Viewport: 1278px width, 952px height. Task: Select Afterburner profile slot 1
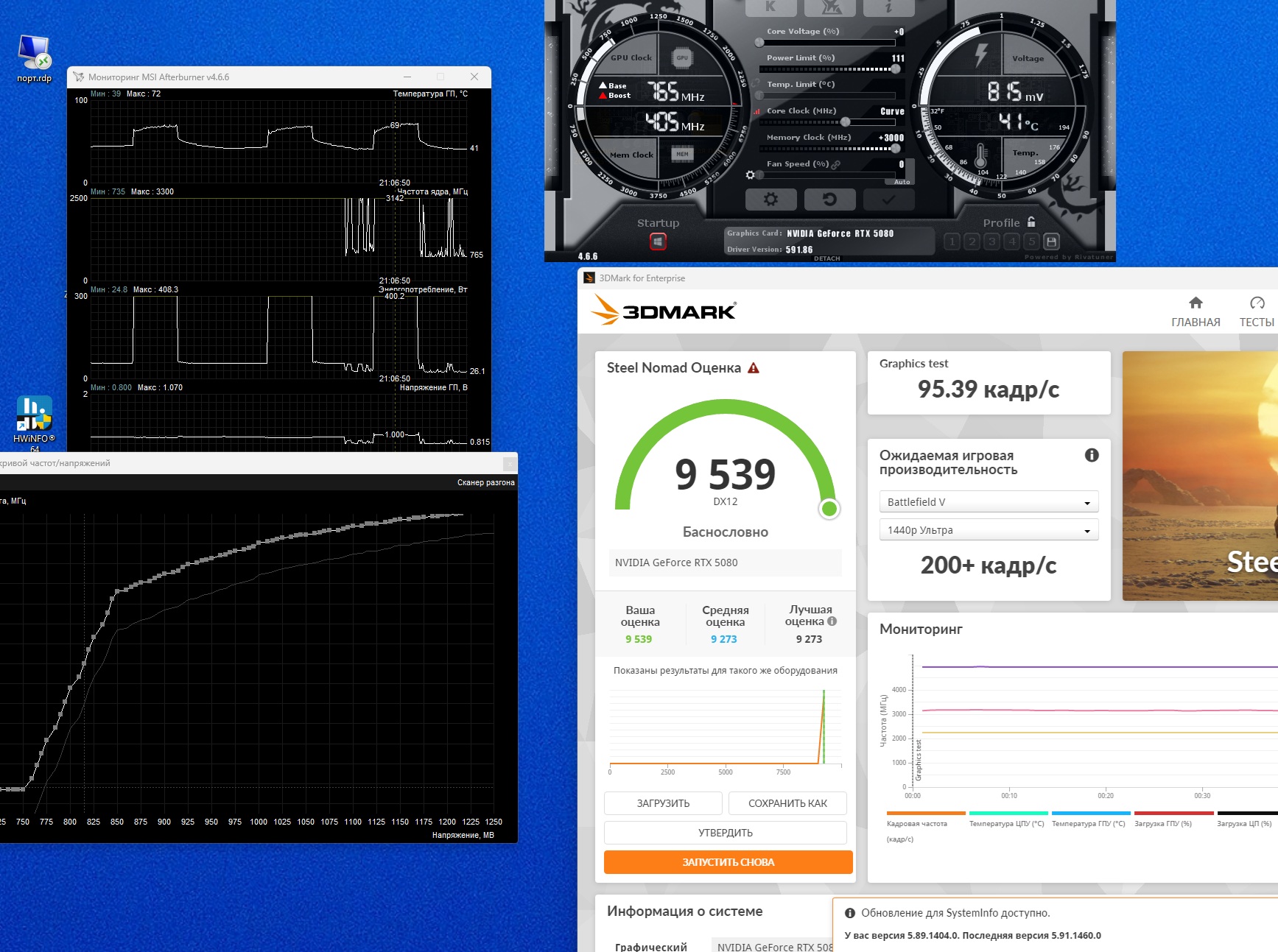tap(952, 241)
